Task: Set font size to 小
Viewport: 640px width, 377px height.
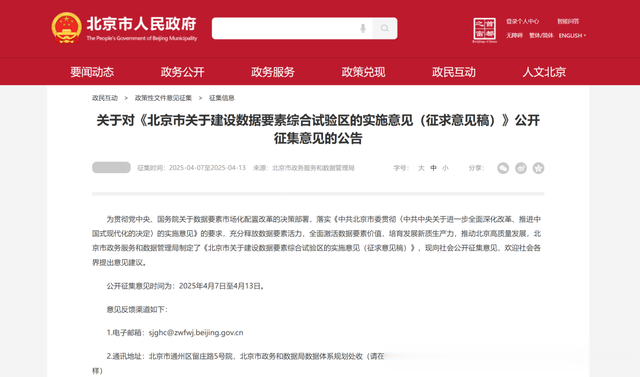Action: [x=445, y=168]
